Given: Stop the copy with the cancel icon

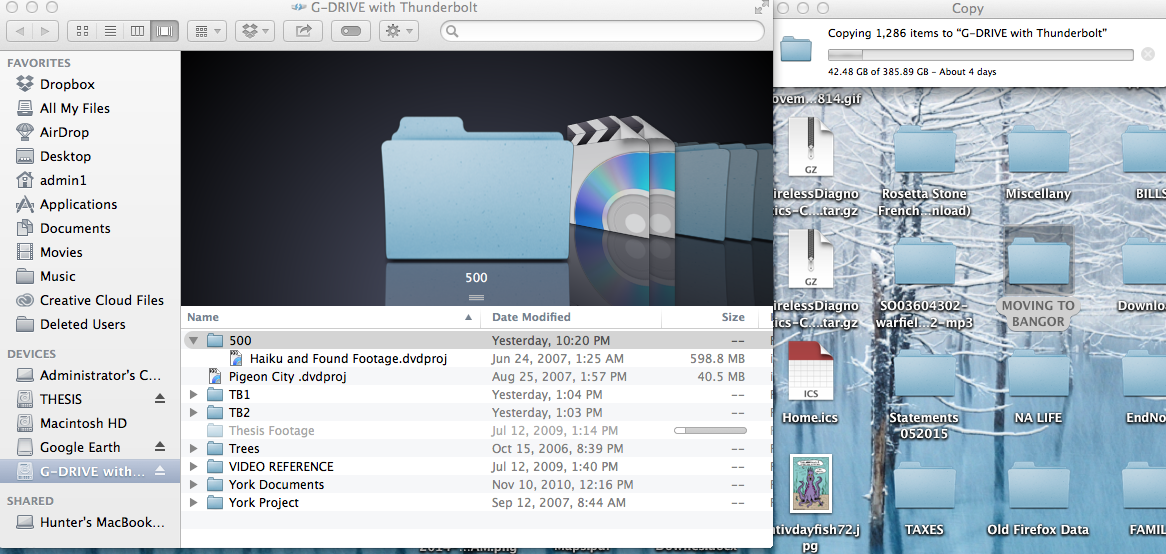Looking at the screenshot, I should tap(1148, 54).
